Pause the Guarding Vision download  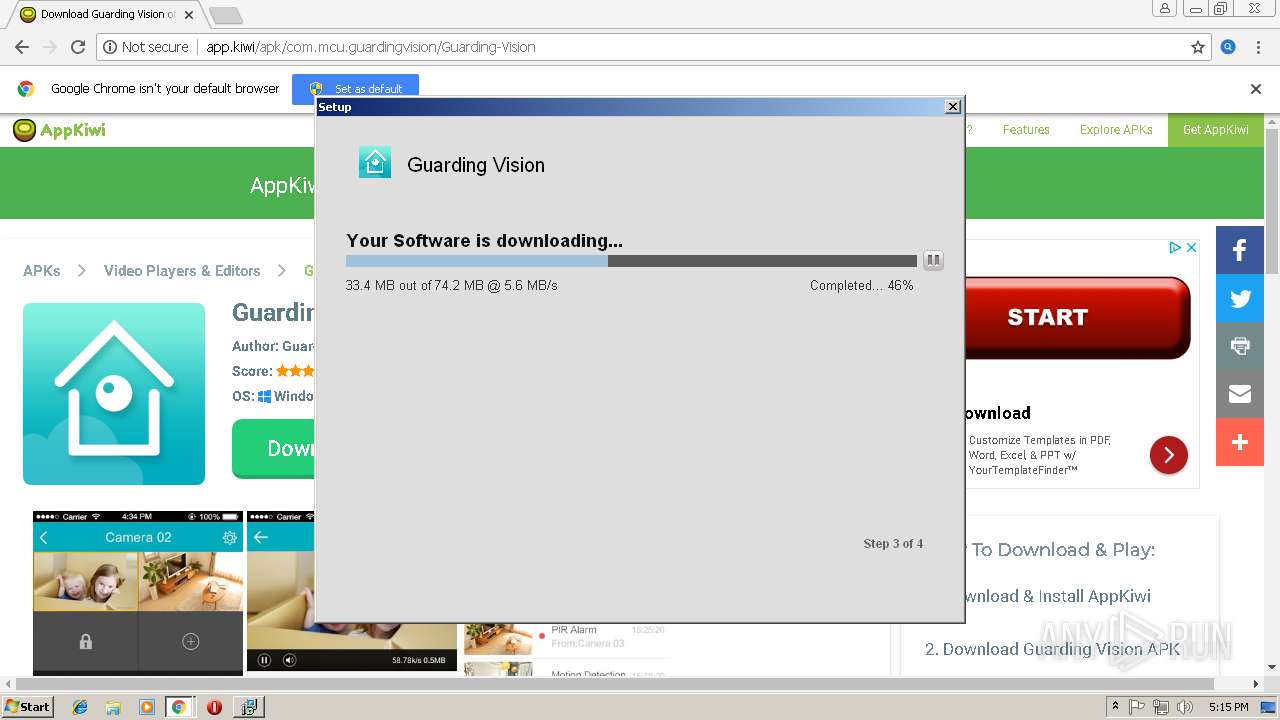[933, 260]
